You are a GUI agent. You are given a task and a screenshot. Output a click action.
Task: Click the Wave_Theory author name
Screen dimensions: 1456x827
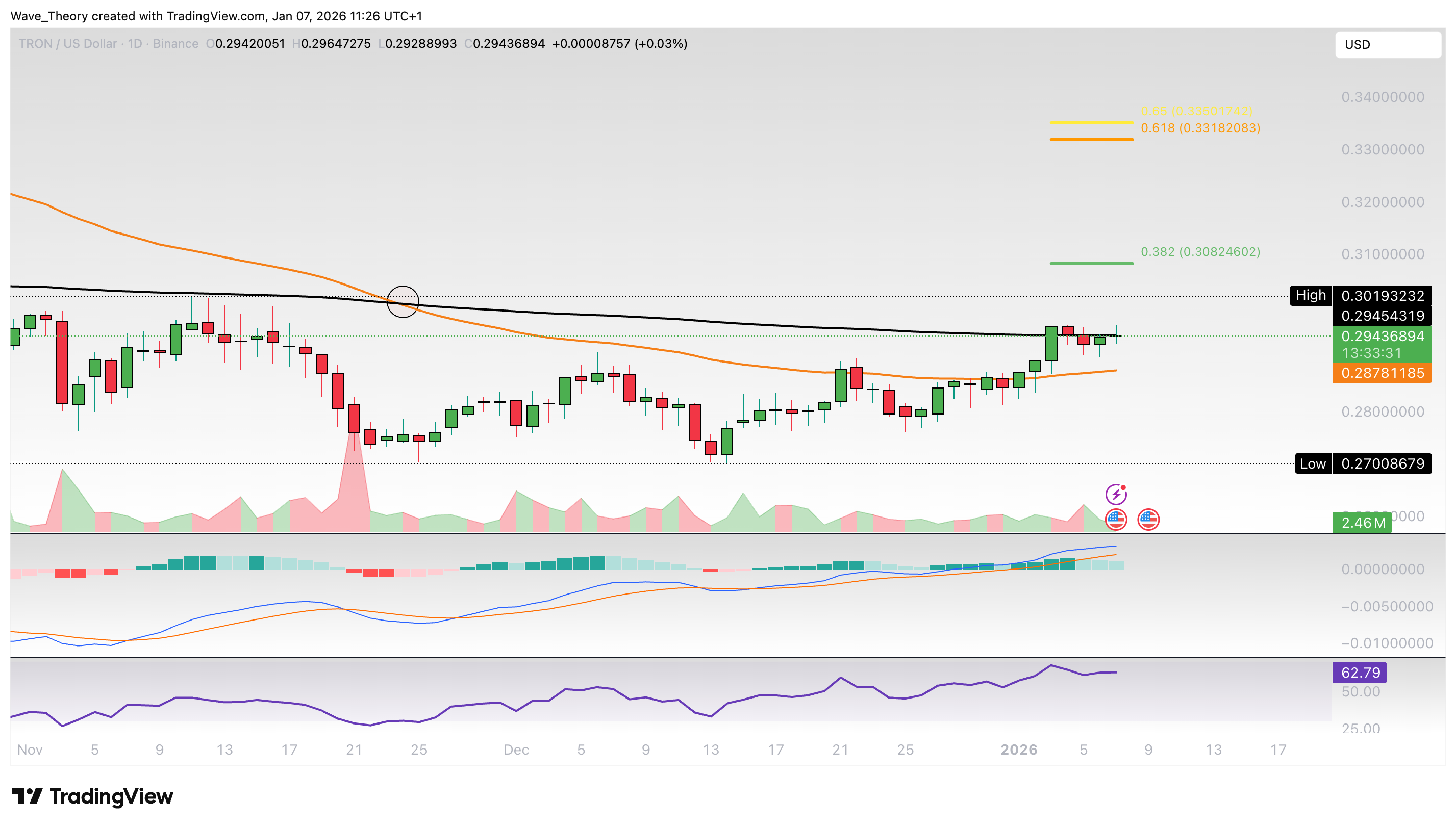(48, 16)
